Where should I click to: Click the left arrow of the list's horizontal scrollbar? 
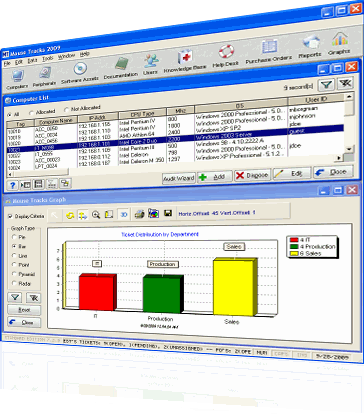click(x=10, y=174)
